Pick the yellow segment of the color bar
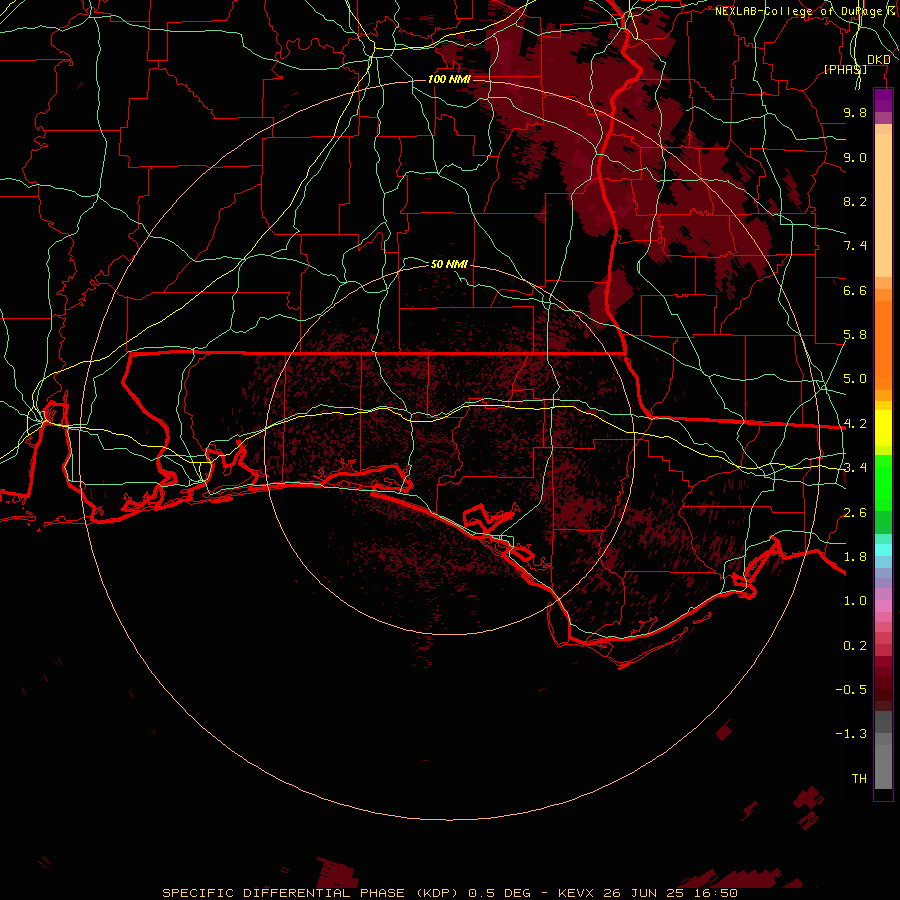 (x=883, y=428)
